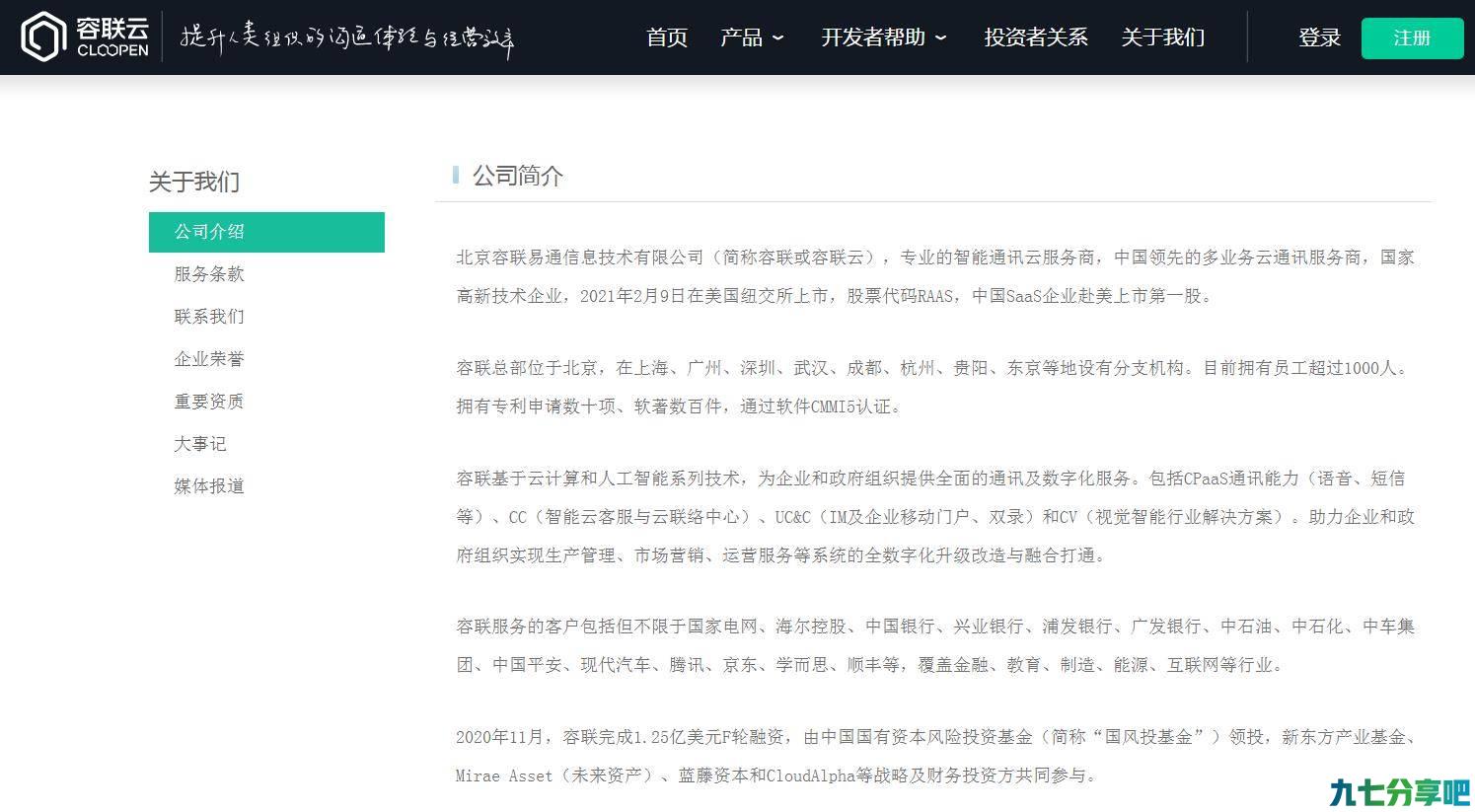Click the handwritten slogan beside the logo
1475x812 pixels.
click(x=348, y=37)
